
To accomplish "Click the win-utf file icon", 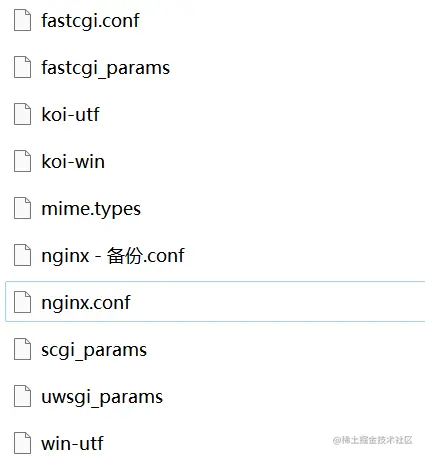I will click(22, 443).
